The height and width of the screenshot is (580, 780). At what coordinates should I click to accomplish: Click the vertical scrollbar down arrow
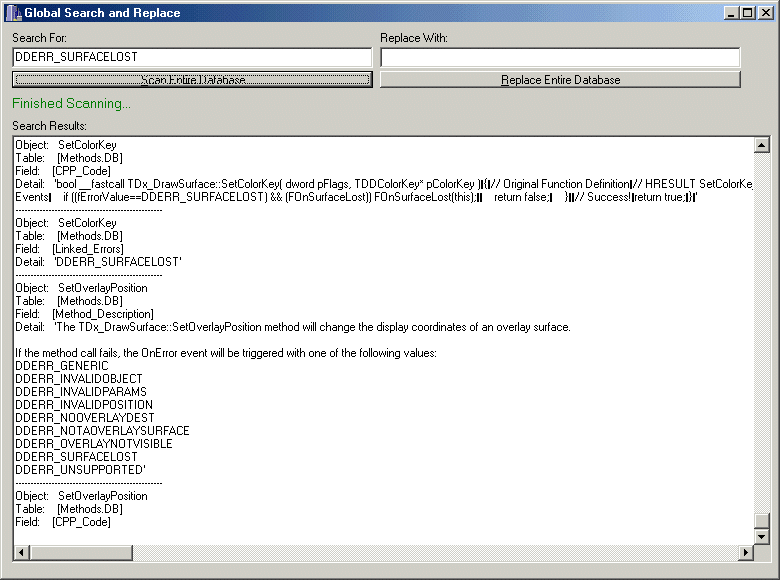click(761, 536)
